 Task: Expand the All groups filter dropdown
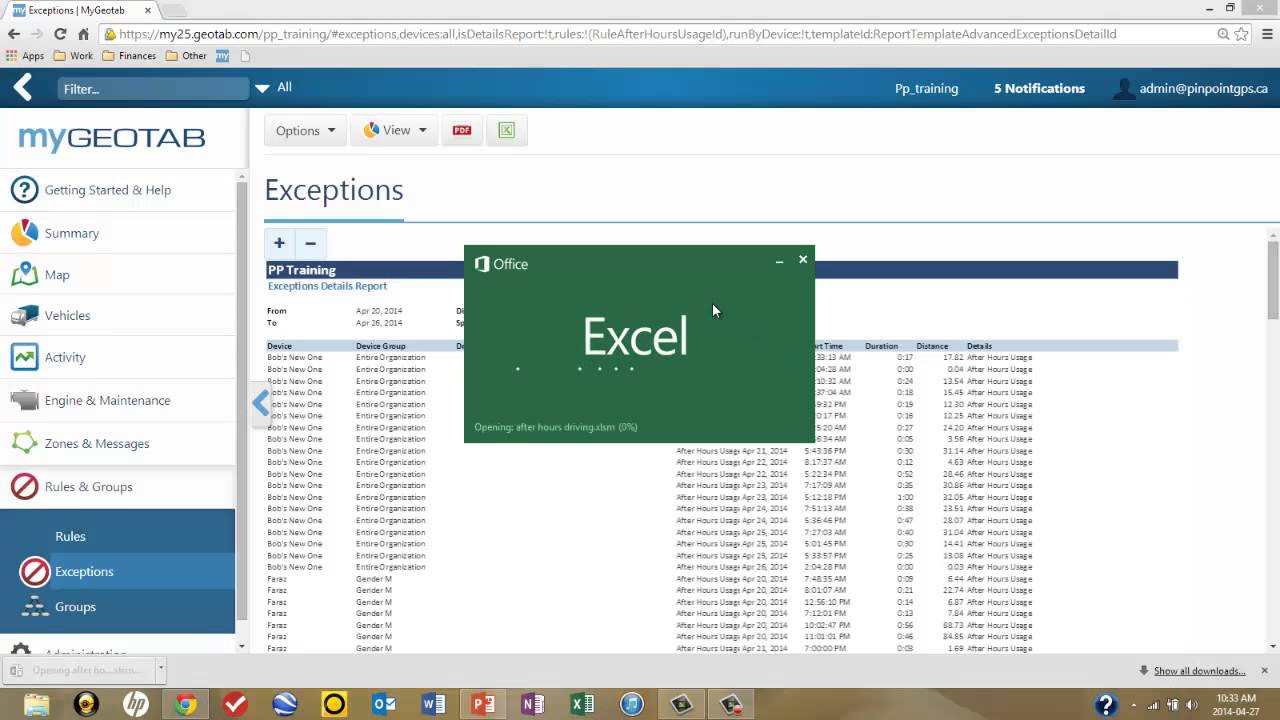273,87
